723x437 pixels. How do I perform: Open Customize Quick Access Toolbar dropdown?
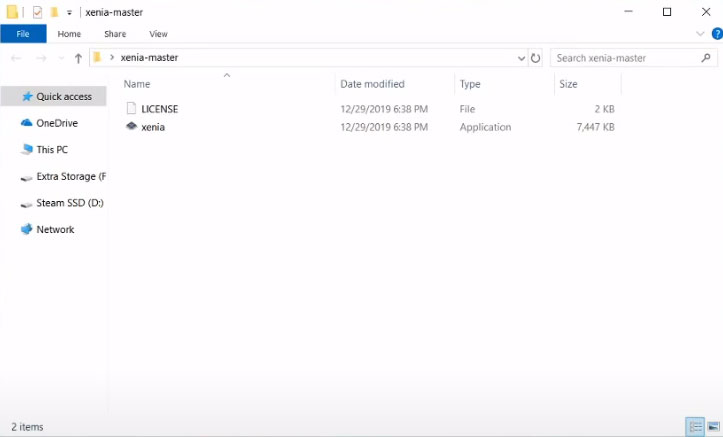pyautogui.click(x=69, y=12)
